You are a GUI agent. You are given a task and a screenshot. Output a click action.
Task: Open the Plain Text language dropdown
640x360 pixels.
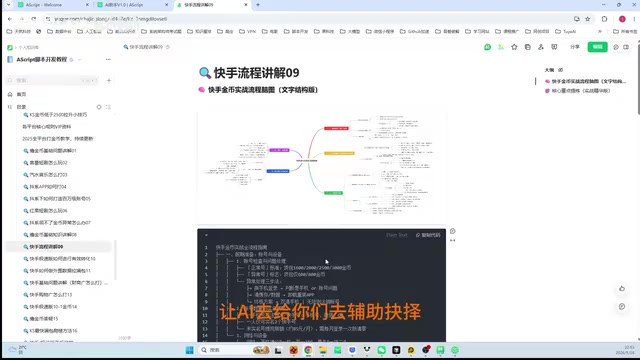(x=396, y=235)
